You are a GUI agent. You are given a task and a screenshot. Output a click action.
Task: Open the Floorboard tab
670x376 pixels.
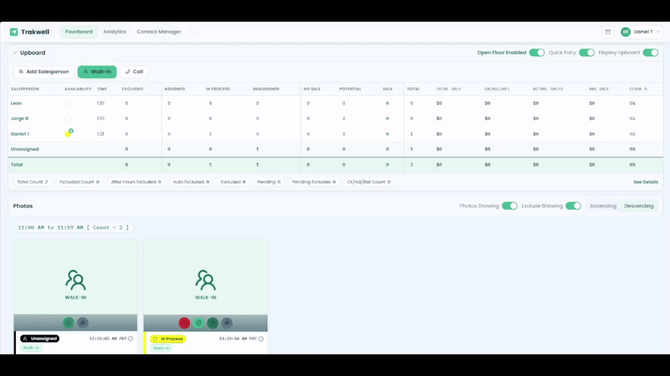(79, 32)
